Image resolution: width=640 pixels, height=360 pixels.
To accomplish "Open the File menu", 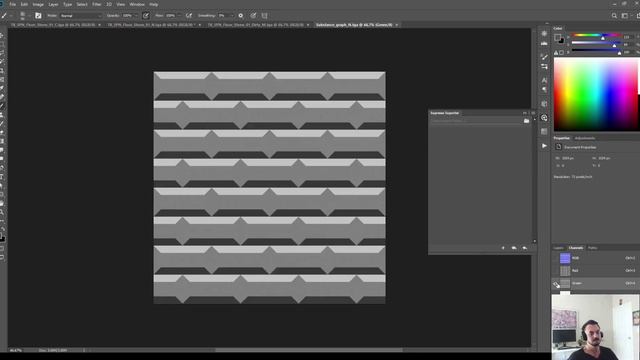I will [x=13, y=4].
